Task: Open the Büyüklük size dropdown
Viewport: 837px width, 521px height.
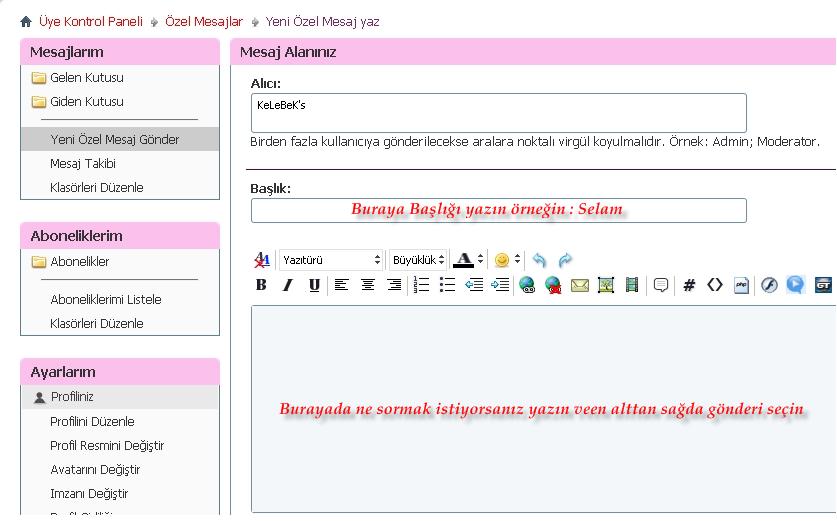Action: pyautogui.click(x=418, y=260)
